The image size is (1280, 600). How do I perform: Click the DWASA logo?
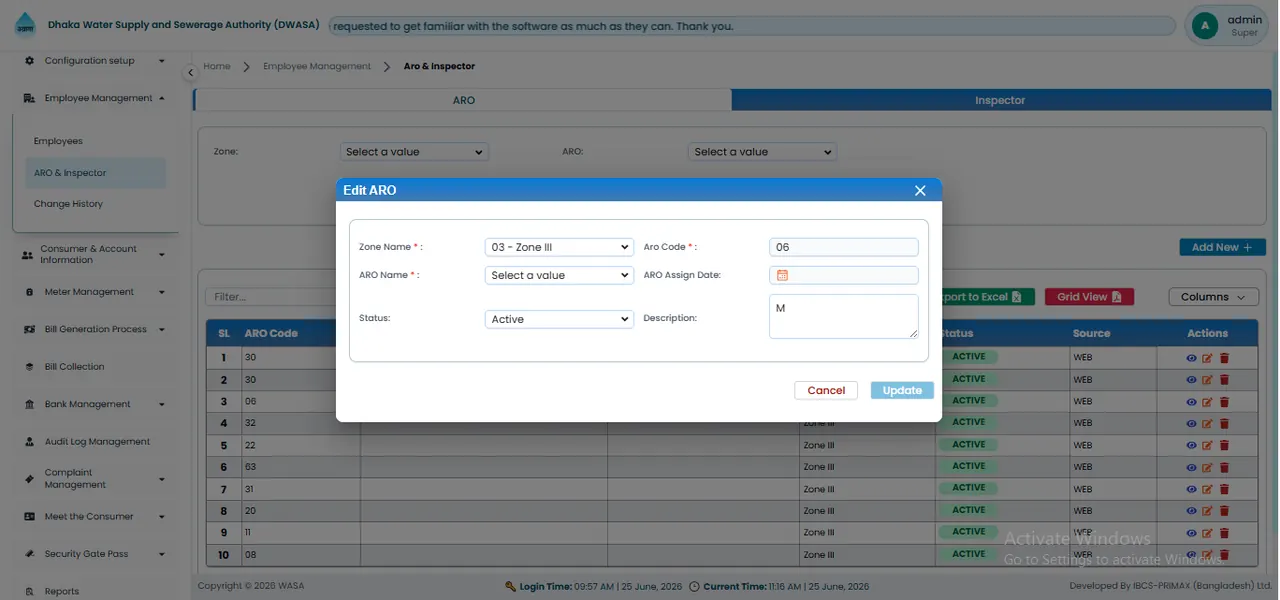24,25
